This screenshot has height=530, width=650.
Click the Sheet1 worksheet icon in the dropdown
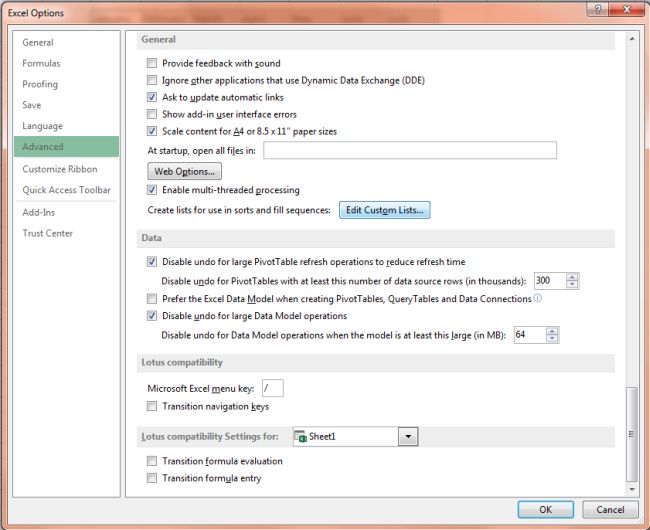(x=300, y=436)
